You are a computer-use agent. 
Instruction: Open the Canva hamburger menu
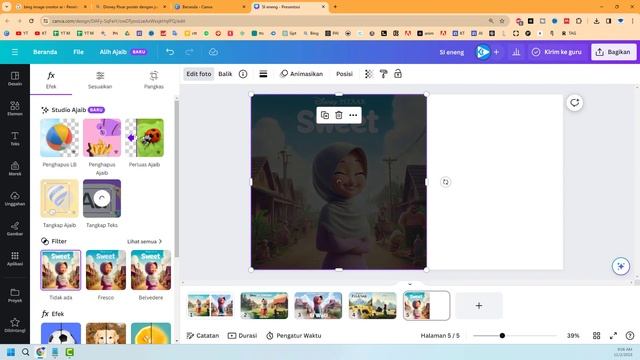click(15, 52)
